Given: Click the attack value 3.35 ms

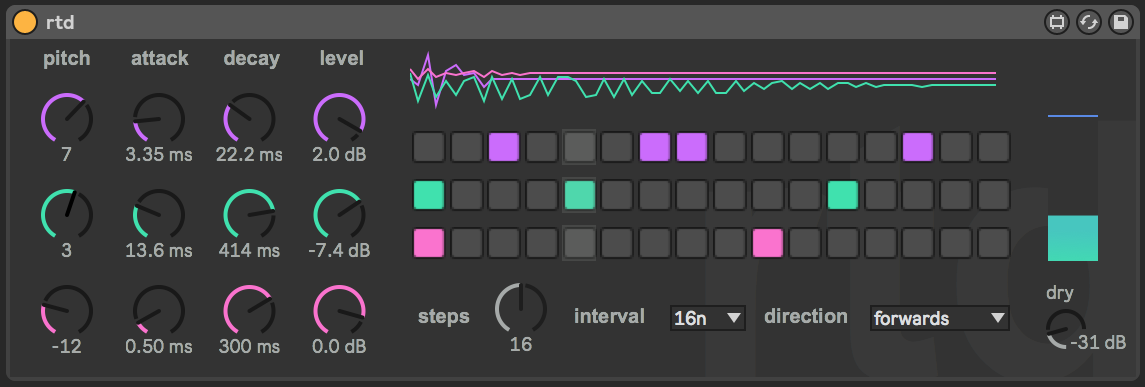Looking at the screenshot, I should (x=158, y=155).
